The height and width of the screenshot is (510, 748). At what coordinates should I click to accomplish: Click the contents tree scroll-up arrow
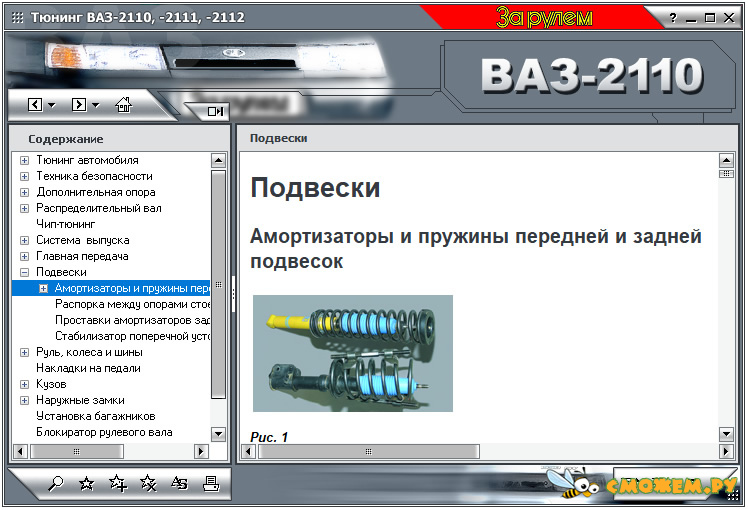218,160
